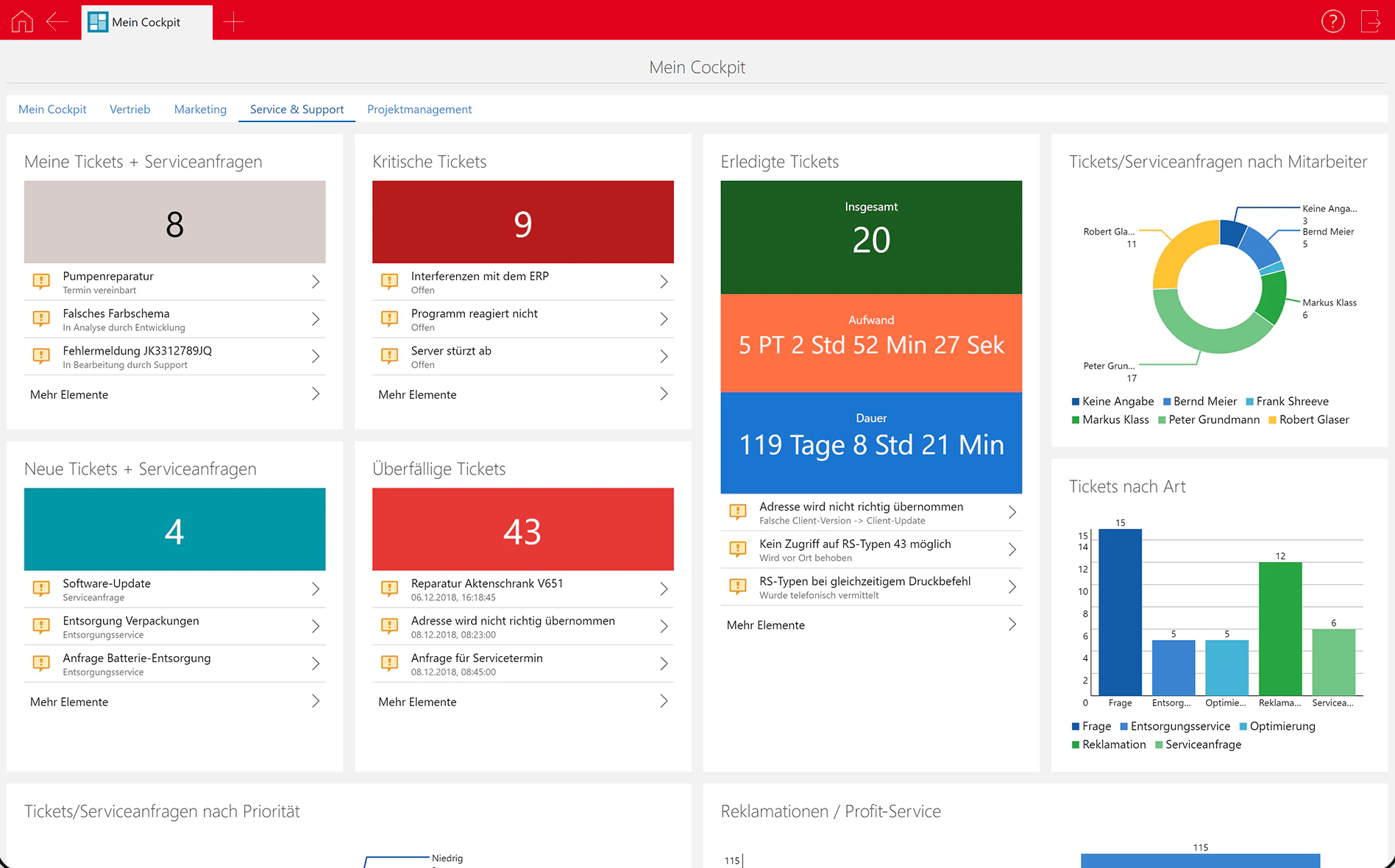The image size is (1395, 868).
Task: Open chevron for Kein Zugriff auf RS-Typen
Action: [x=1012, y=549]
